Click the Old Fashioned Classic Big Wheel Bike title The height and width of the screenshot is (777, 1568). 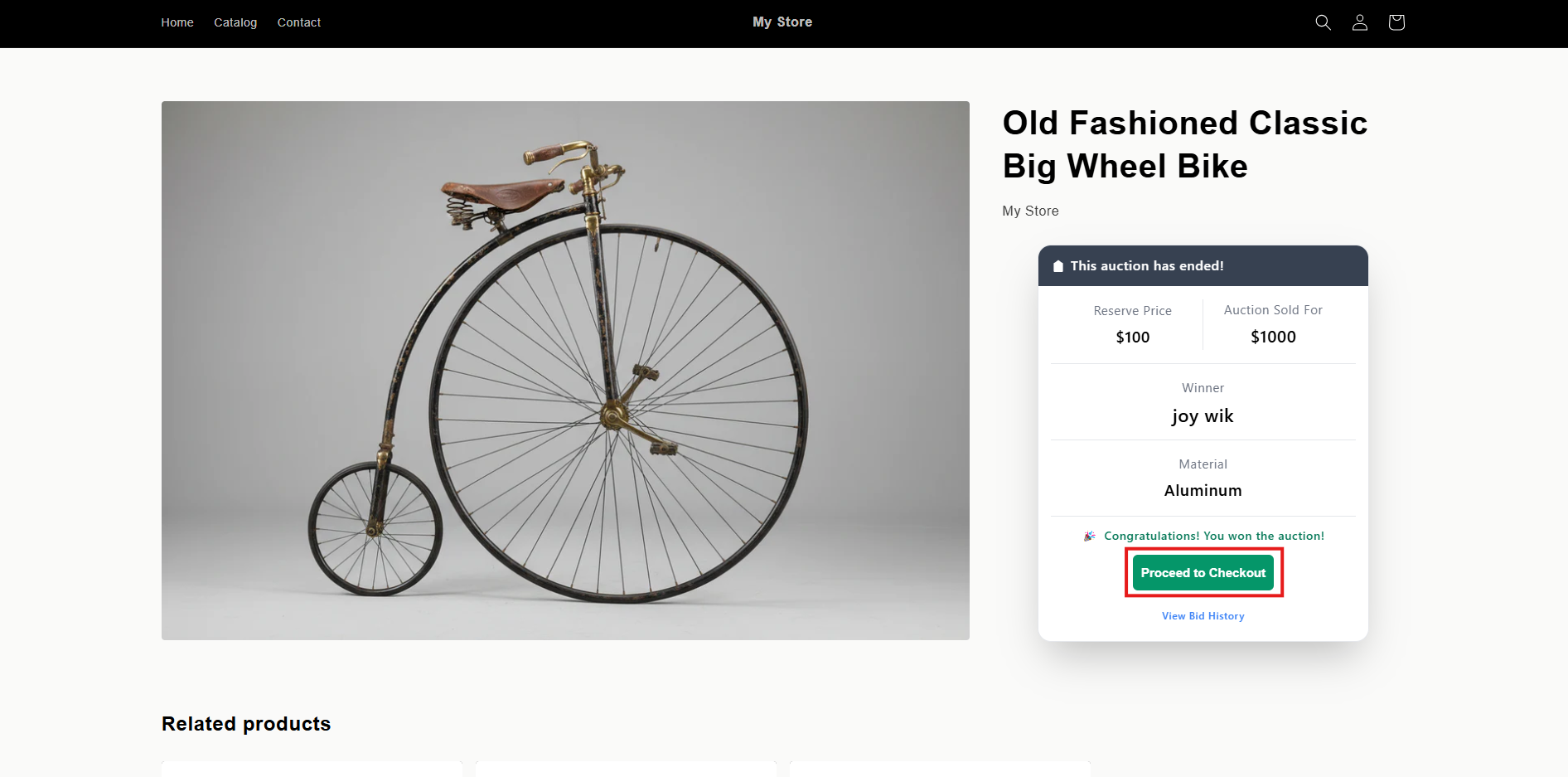click(x=1184, y=144)
